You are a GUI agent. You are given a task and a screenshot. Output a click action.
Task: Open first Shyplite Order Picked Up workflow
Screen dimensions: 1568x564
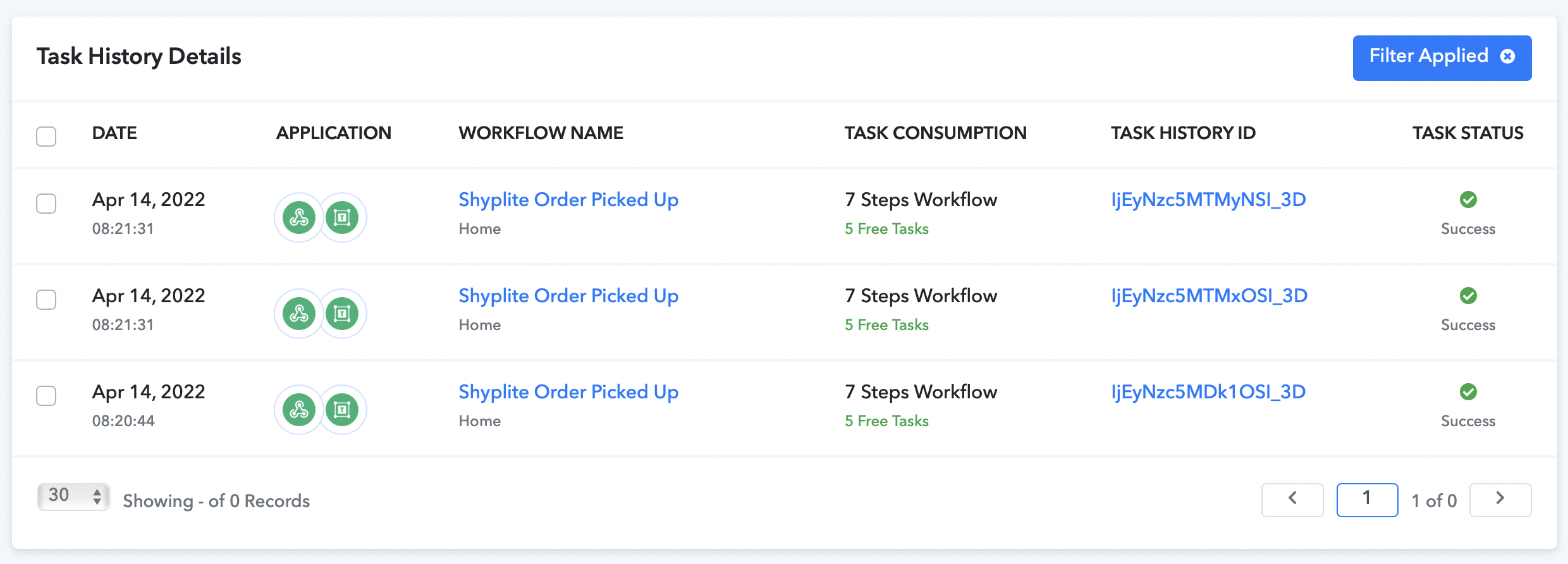tap(568, 200)
